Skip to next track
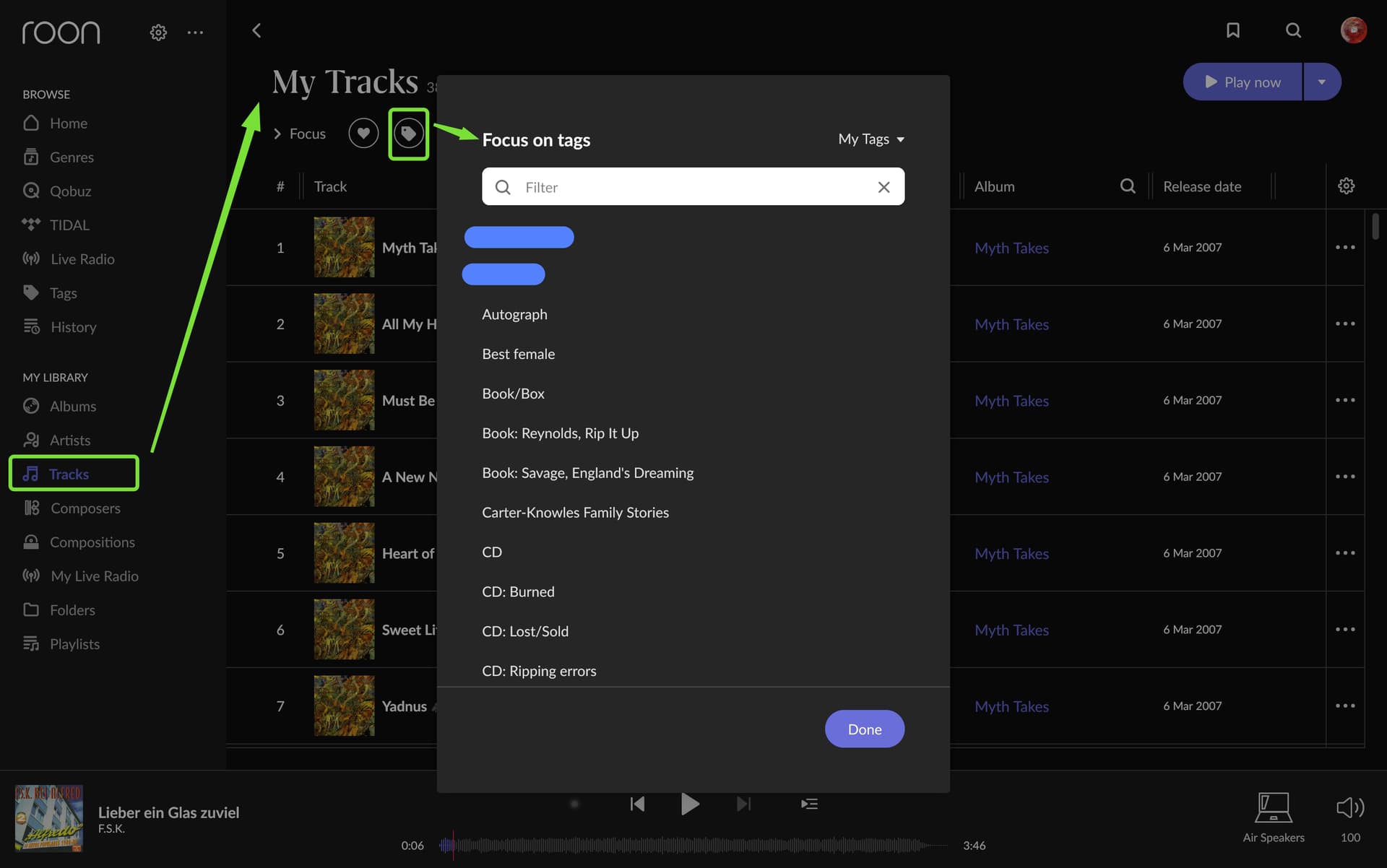Image resolution: width=1387 pixels, height=868 pixels. tap(743, 804)
